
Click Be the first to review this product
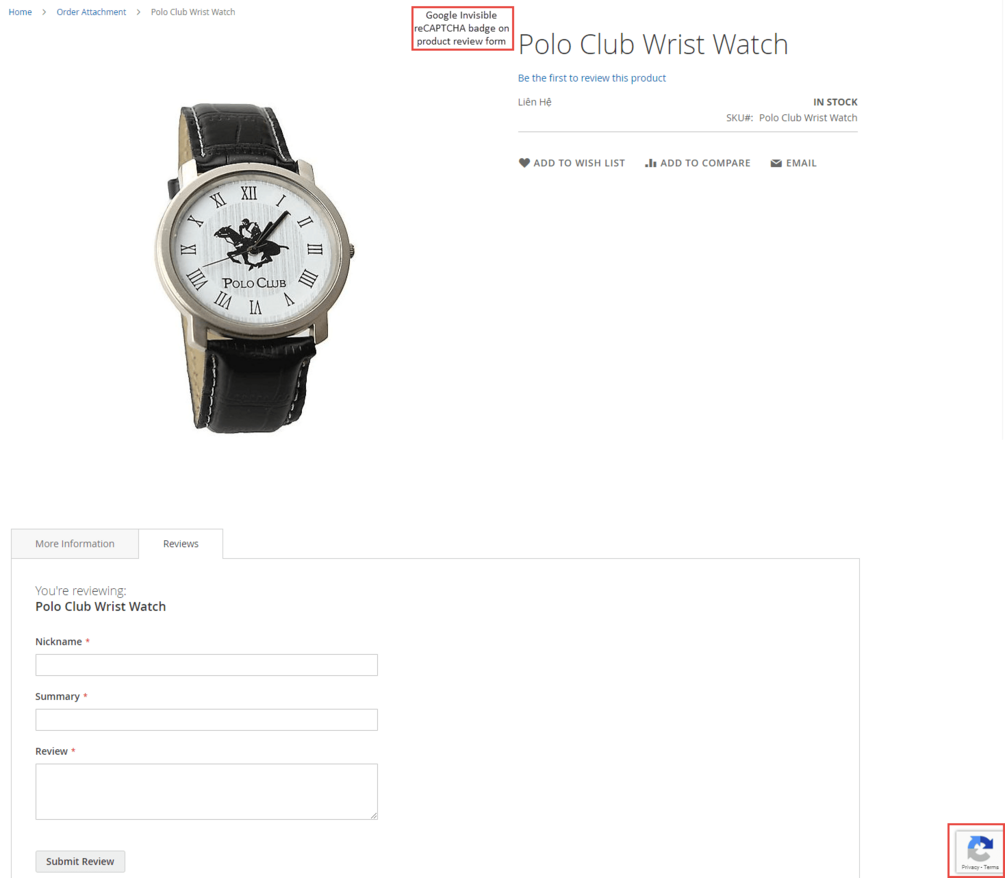tap(592, 78)
